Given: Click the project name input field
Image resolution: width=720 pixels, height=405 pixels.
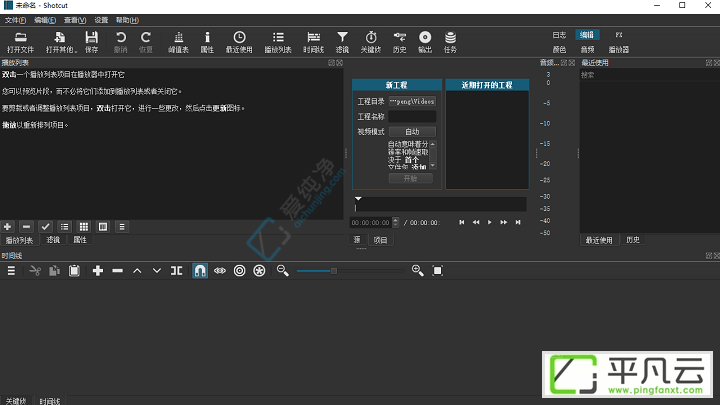Looking at the screenshot, I should [x=412, y=117].
